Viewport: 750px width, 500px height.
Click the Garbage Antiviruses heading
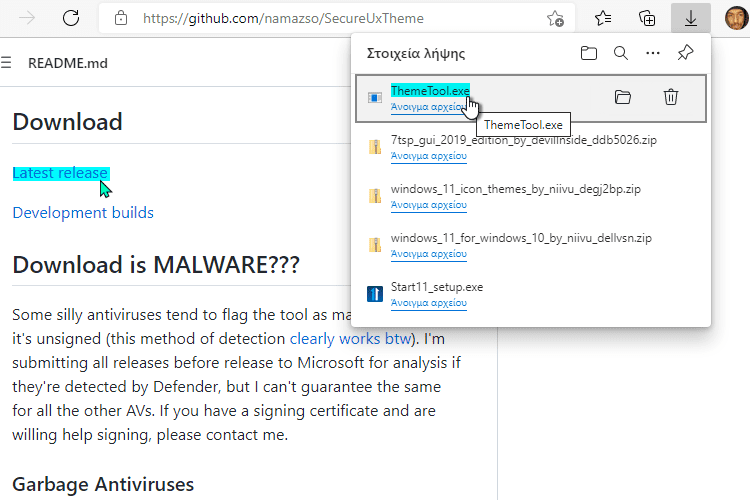[x=103, y=484]
